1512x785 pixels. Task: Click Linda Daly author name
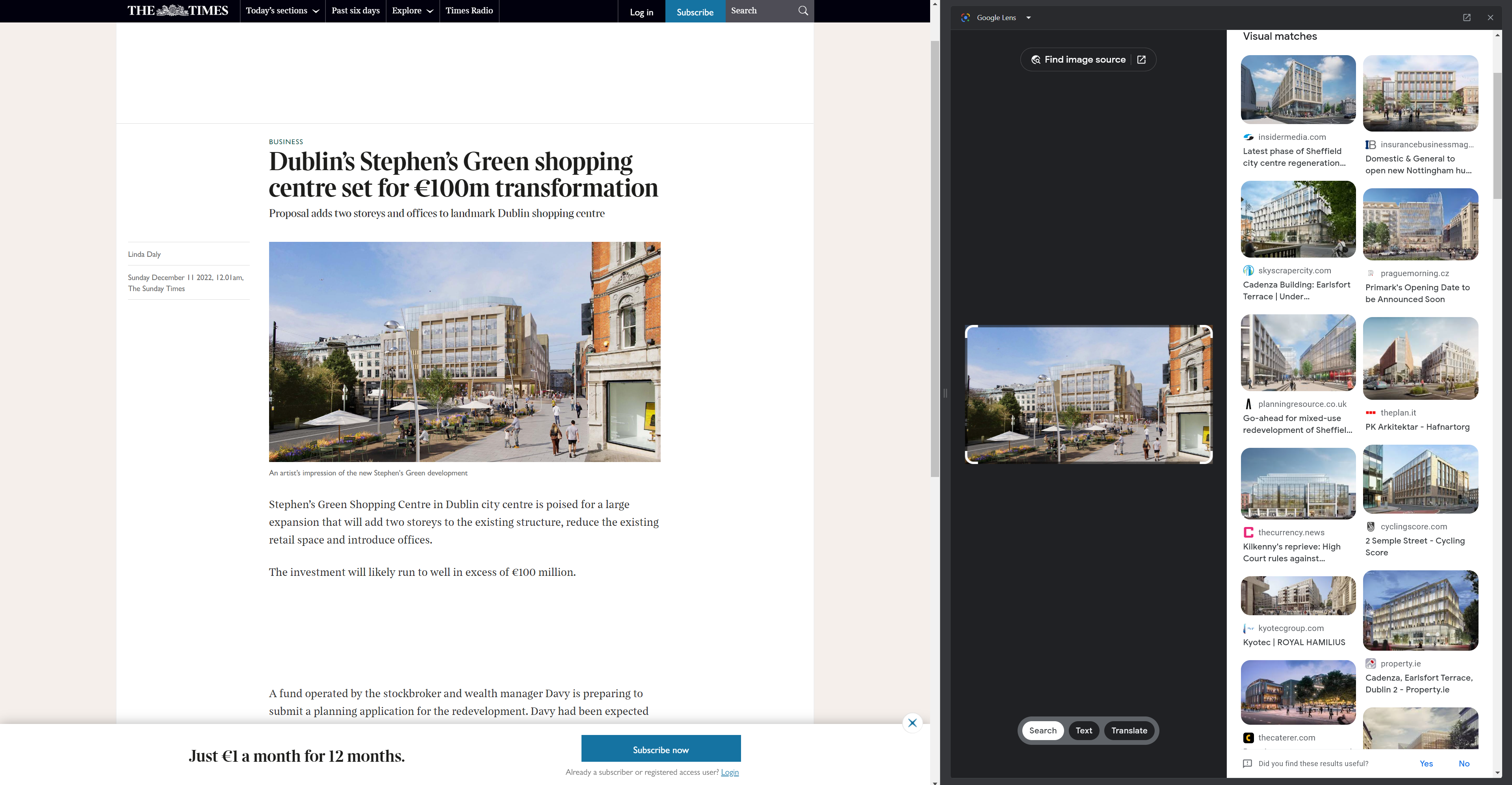pos(145,254)
